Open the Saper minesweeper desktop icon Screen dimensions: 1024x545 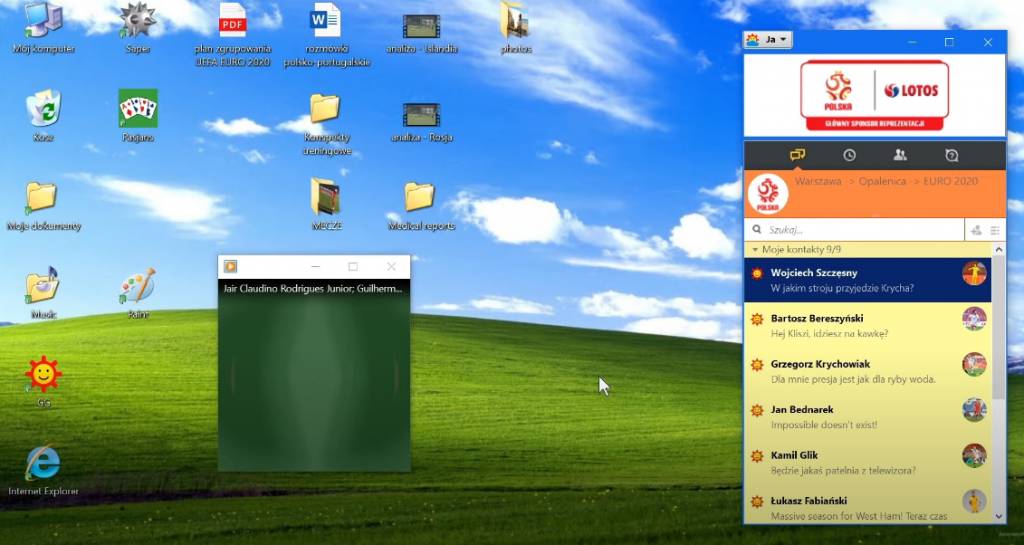[138, 21]
